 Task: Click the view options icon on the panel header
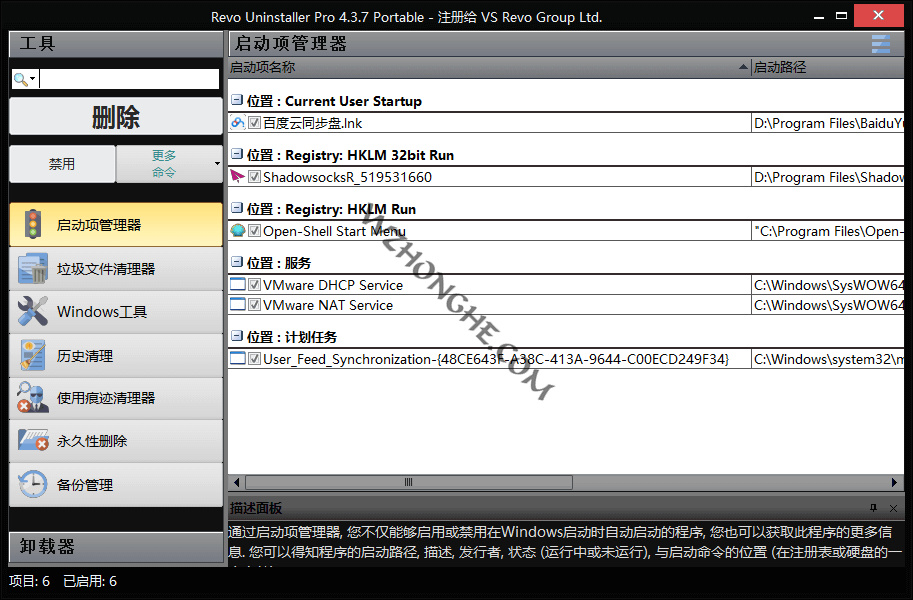[x=880, y=44]
